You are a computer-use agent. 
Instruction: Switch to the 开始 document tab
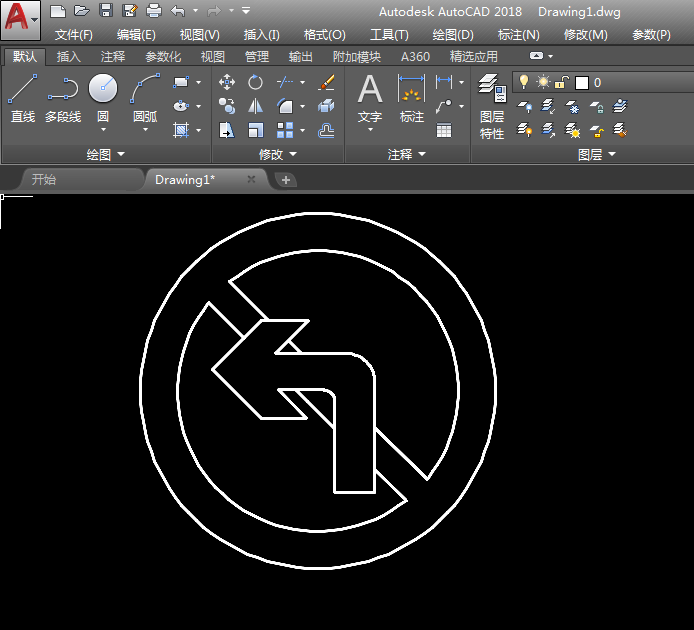tap(44, 180)
